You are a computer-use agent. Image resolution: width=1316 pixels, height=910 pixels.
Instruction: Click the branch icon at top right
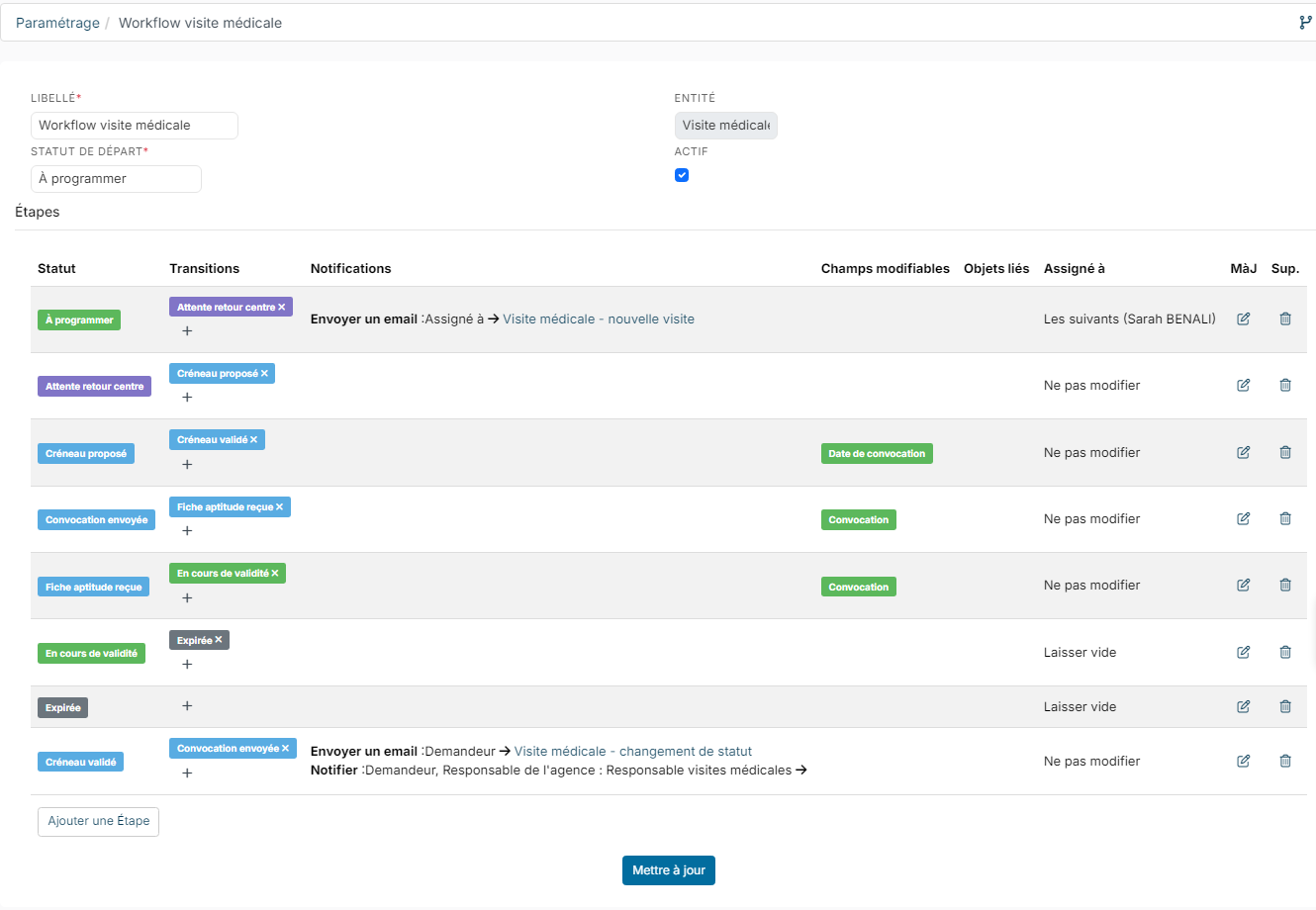tap(1305, 23)
